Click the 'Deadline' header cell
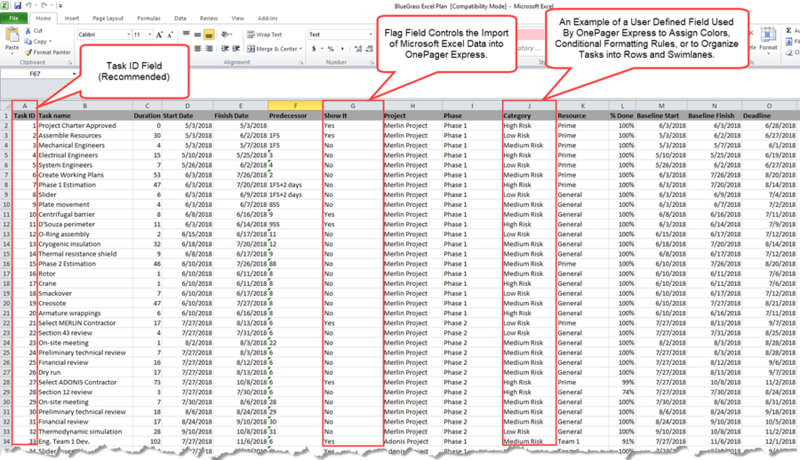 (769, 116)
